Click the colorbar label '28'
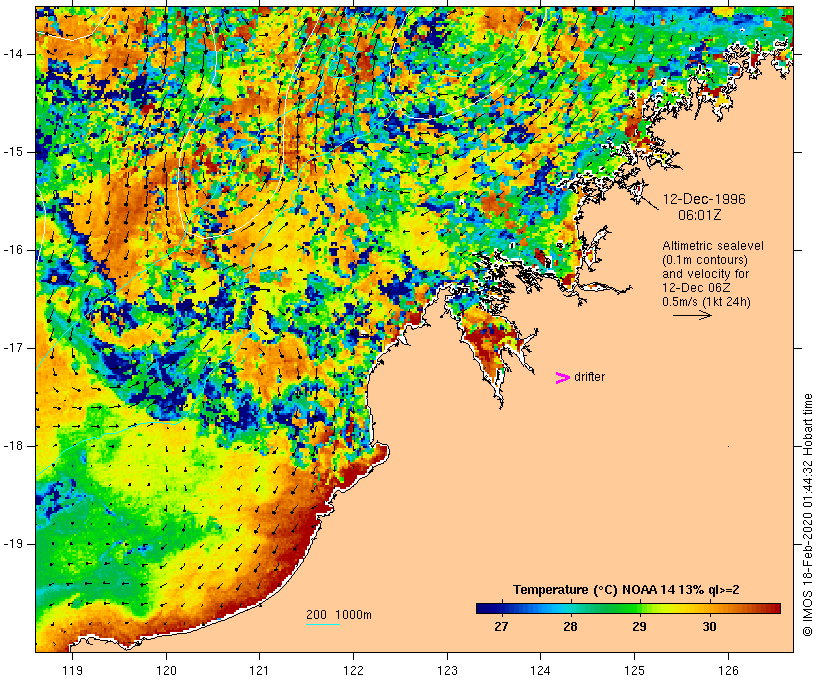The width and height of the screenshot is (820, 680). pyautogui.click(x=570, y=627)
